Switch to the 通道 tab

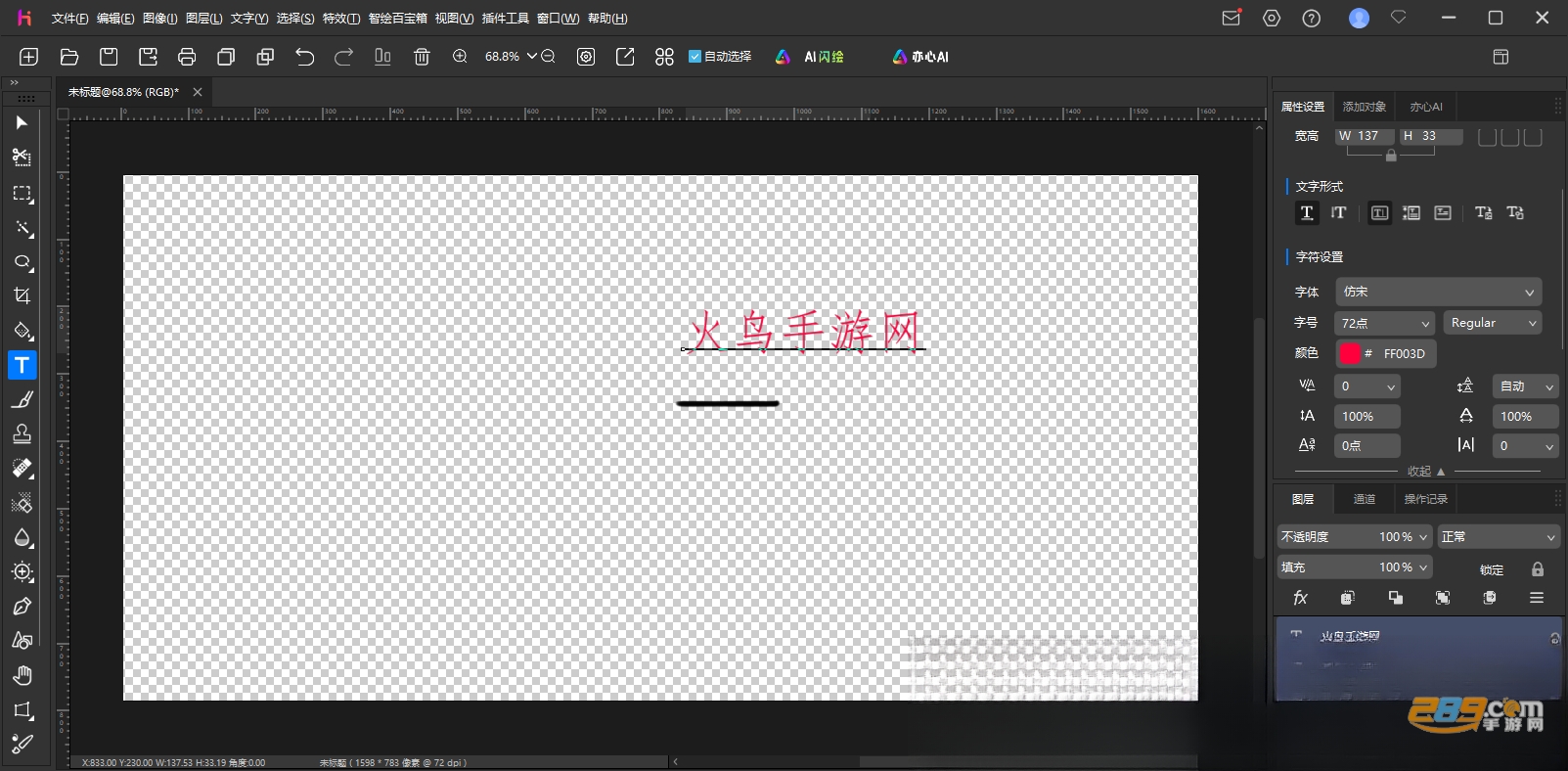click(1364, 499)
